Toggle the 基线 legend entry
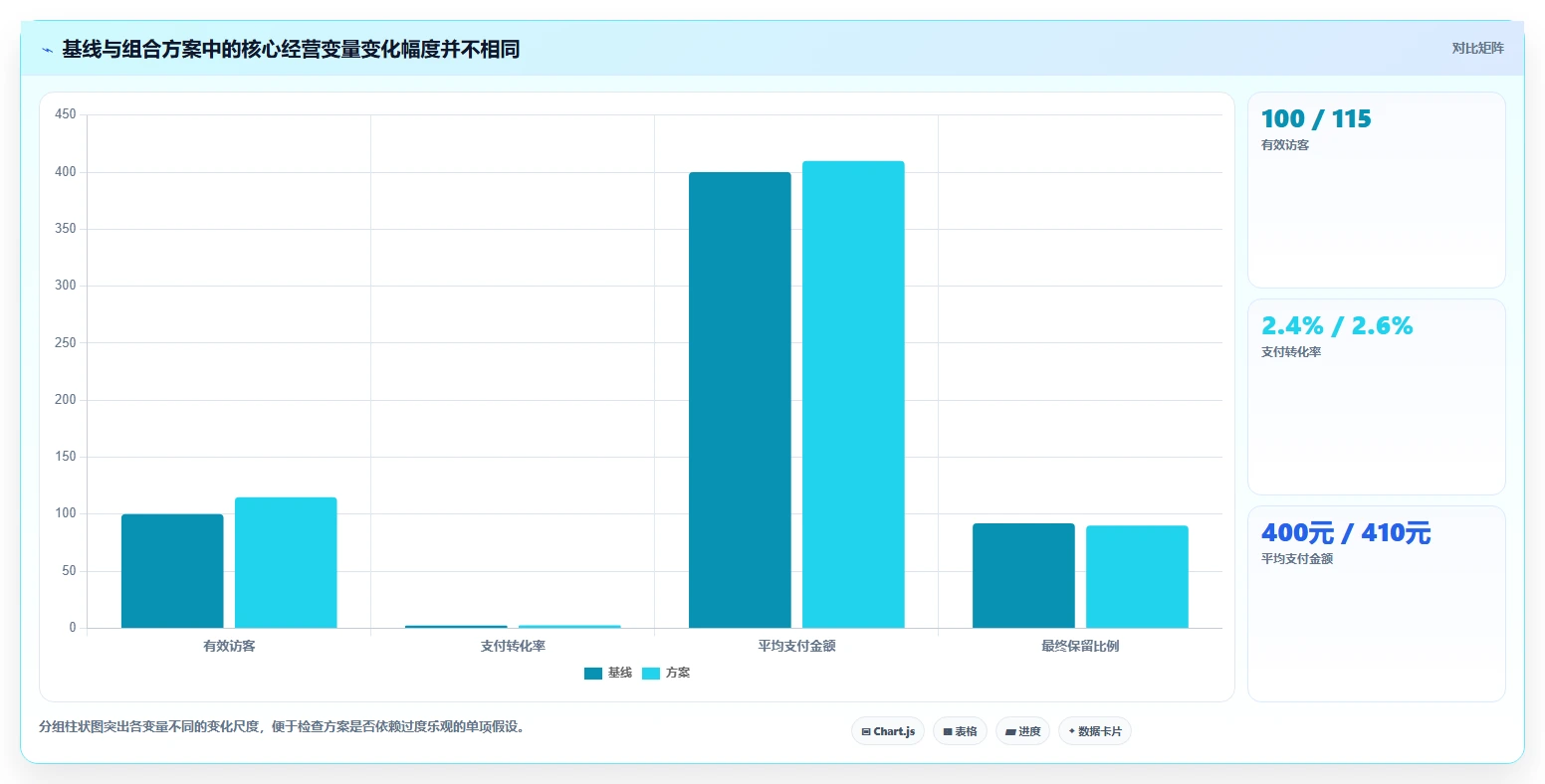Viewport: 1545px width, 784px height. click(x=608, y=673)
